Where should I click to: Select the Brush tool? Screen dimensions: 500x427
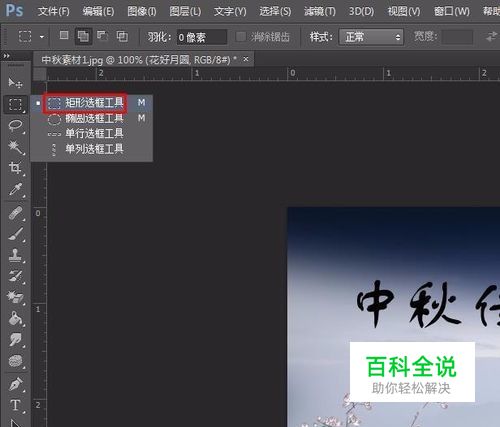(15, 235)
